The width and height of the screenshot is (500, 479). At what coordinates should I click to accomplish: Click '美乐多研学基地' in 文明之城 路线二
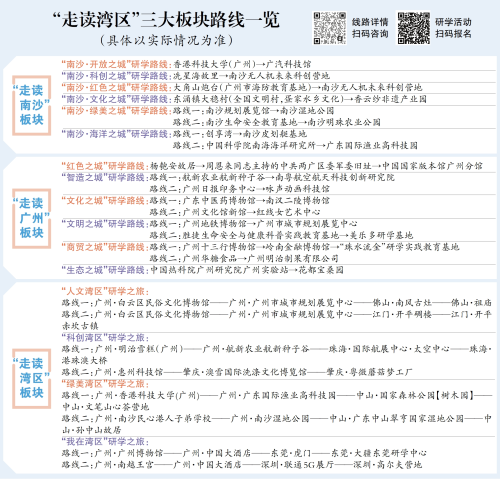(381, 235)
